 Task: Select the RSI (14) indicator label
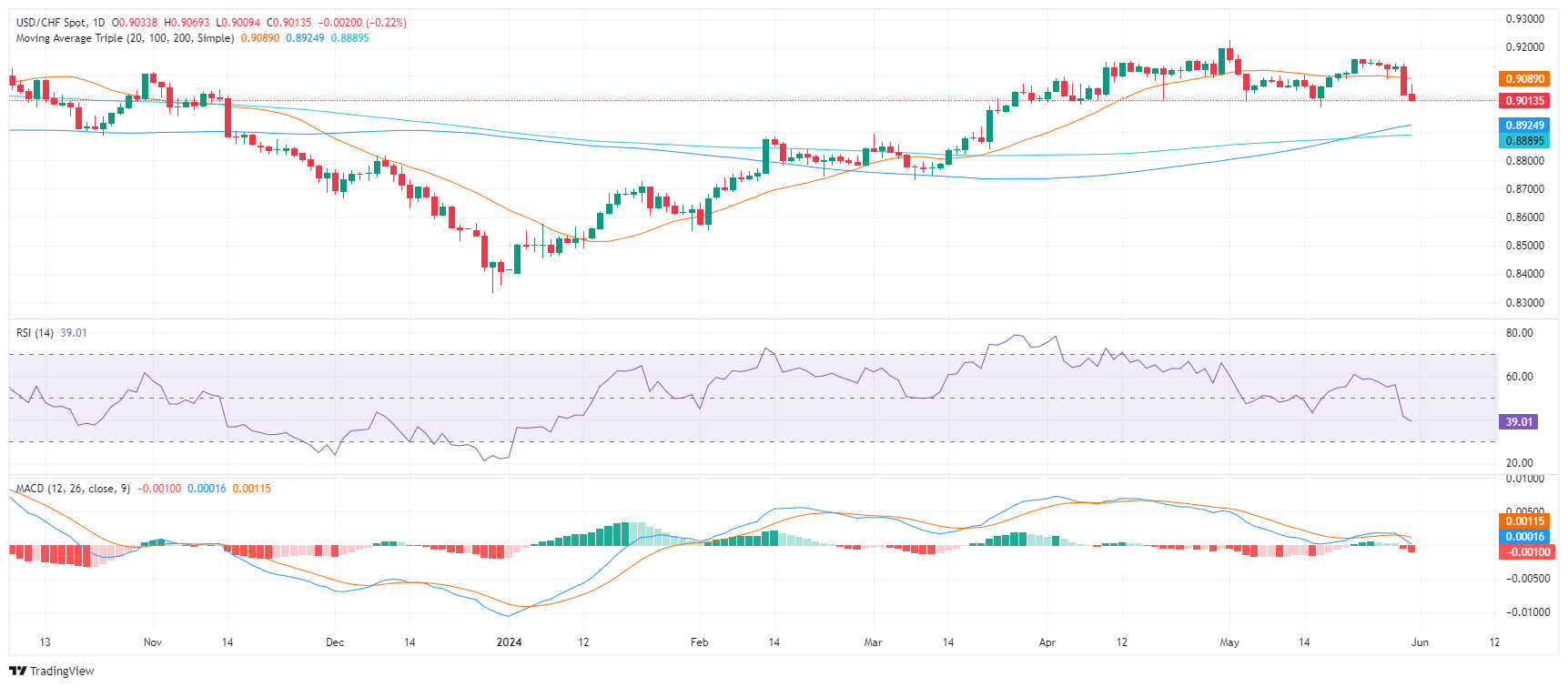pyautogui.click(x=35, y=333)
